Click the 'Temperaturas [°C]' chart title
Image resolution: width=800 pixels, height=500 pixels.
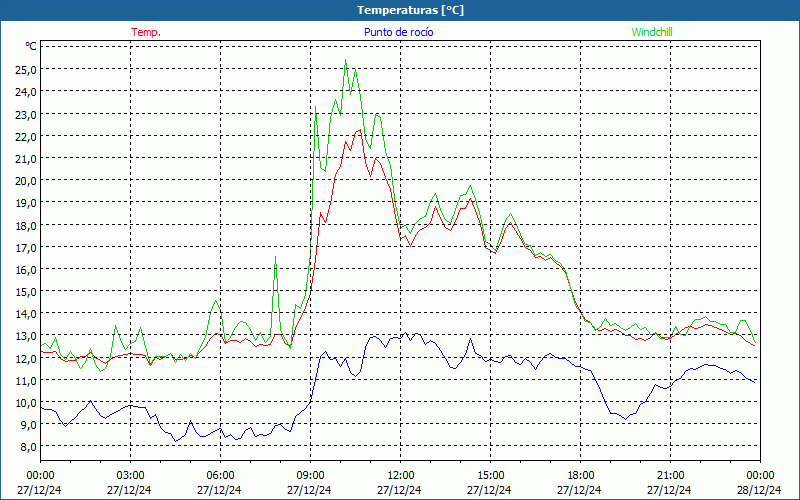pos(410,10)
